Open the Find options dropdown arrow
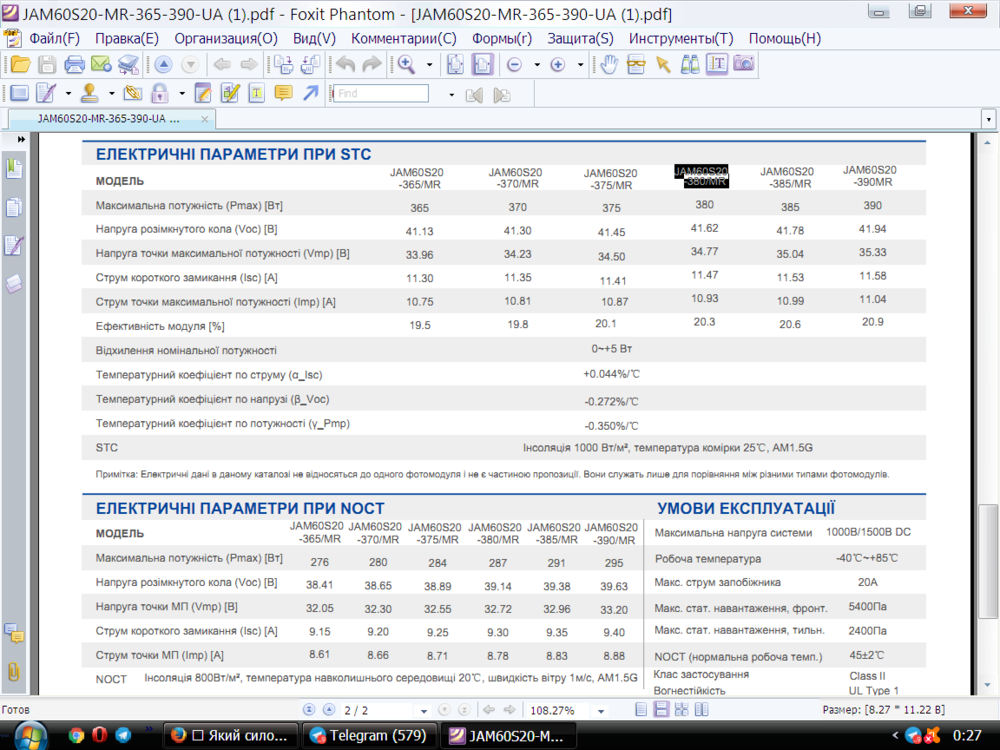This screenshot has width=1000, height=750. coord(451,94)
